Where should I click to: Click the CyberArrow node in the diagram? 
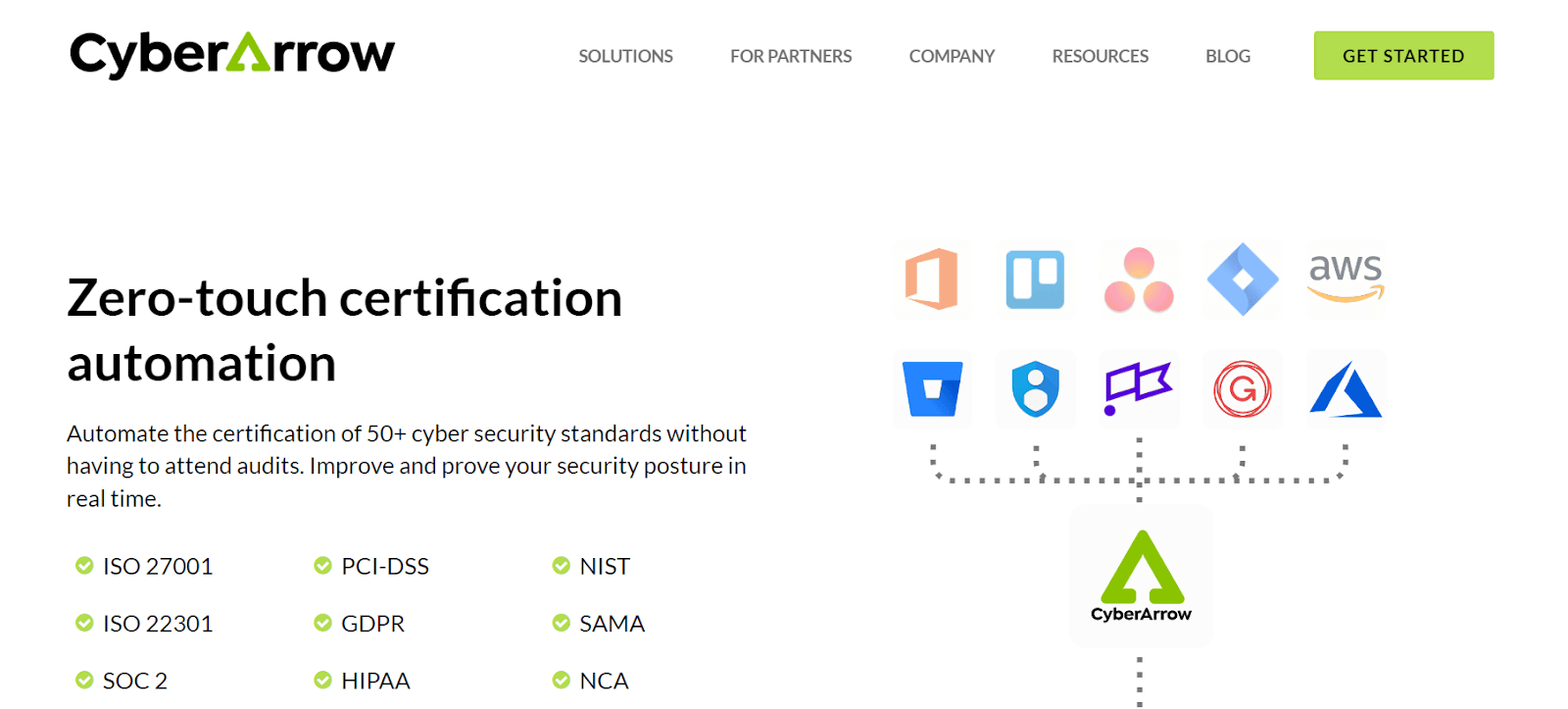pyautogui.click(x=1140, y=577)
